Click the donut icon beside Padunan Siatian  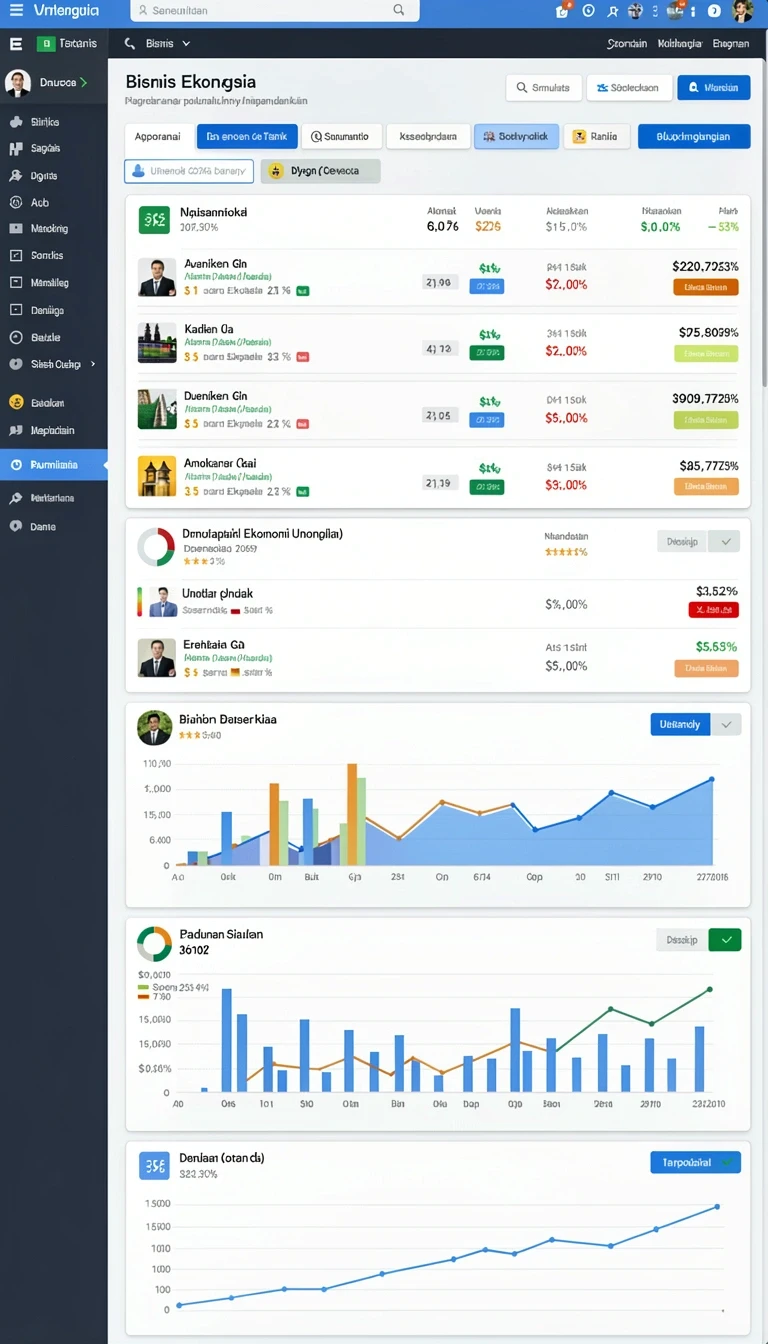154,943
